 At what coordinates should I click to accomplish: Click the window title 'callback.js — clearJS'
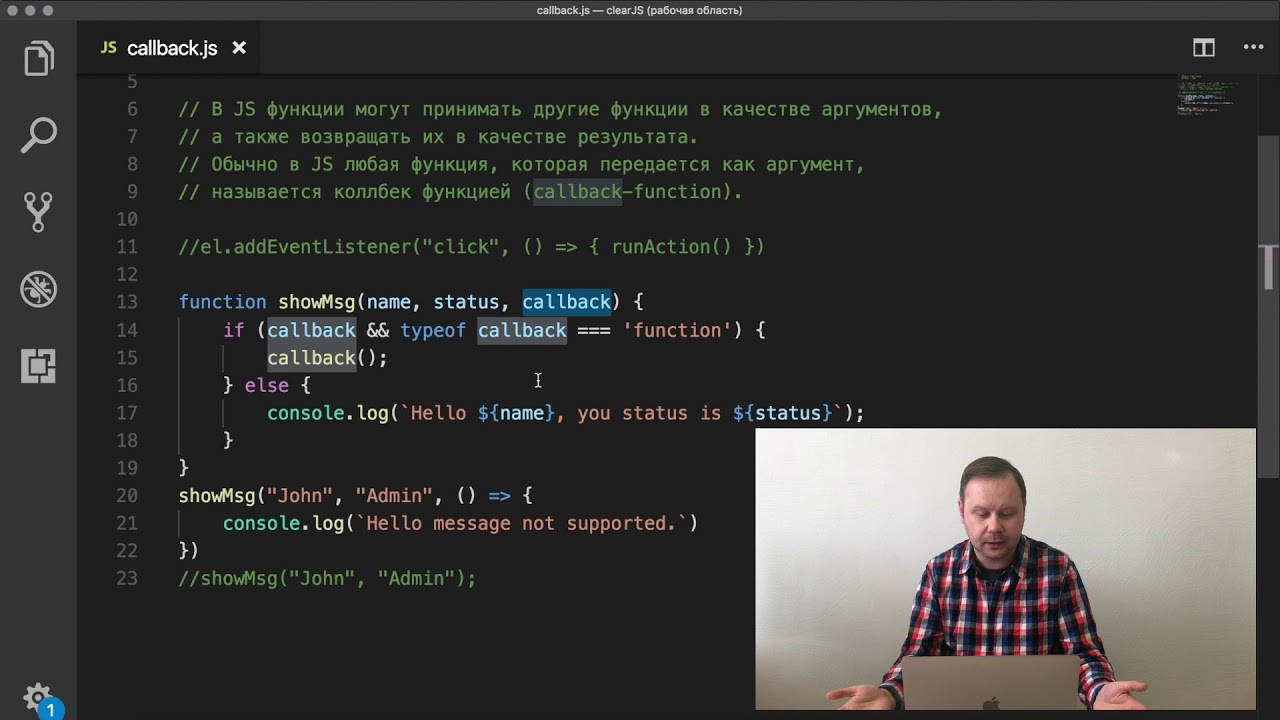(639, 11)
